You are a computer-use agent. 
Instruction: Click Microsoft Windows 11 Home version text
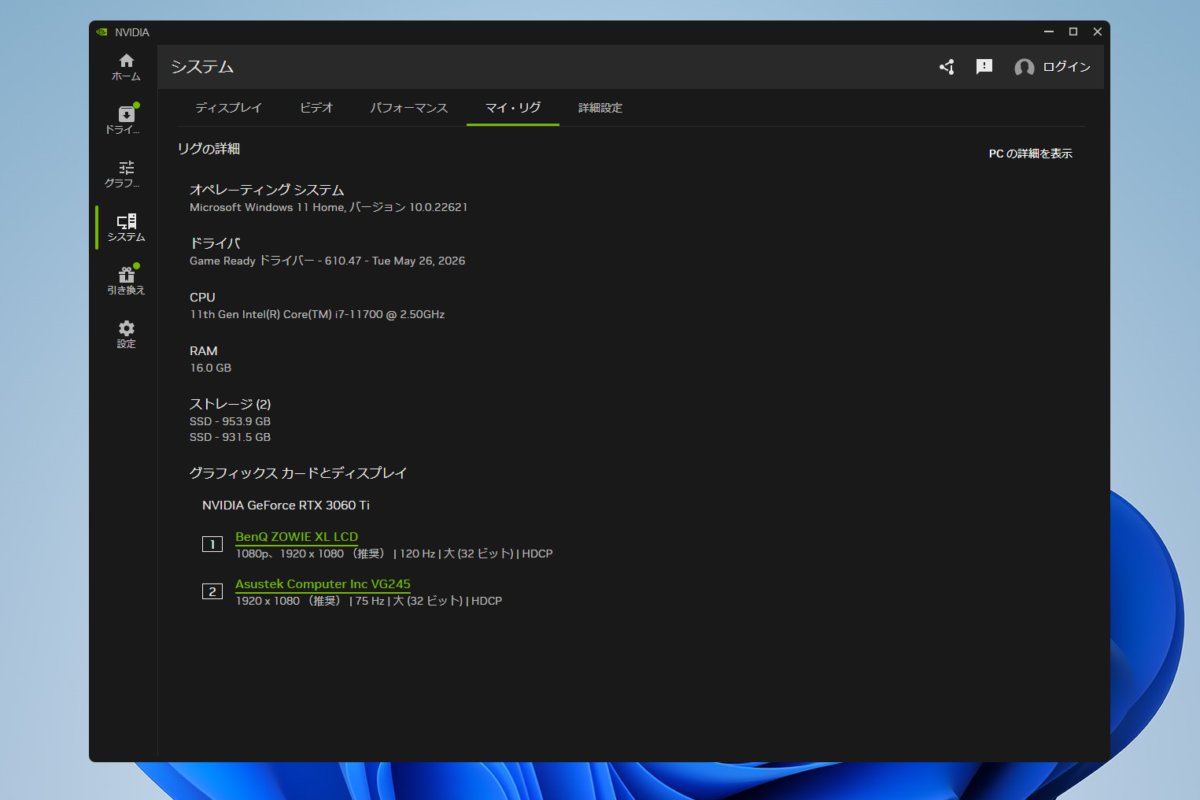pyautogui.click(x=328, y=207)
